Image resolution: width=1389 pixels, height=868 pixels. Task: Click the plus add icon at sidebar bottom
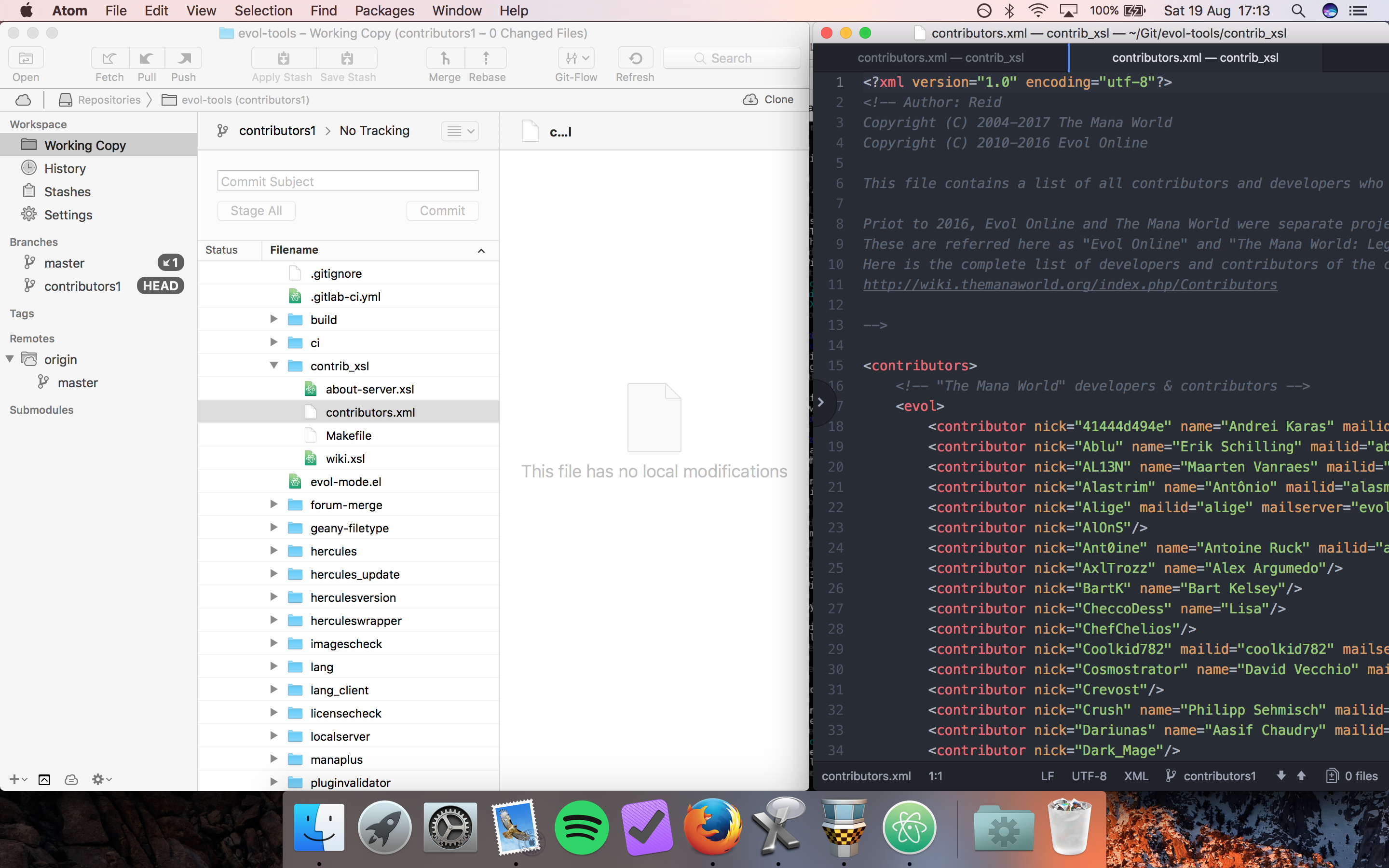pyautogui.click(x=18, y=779)
